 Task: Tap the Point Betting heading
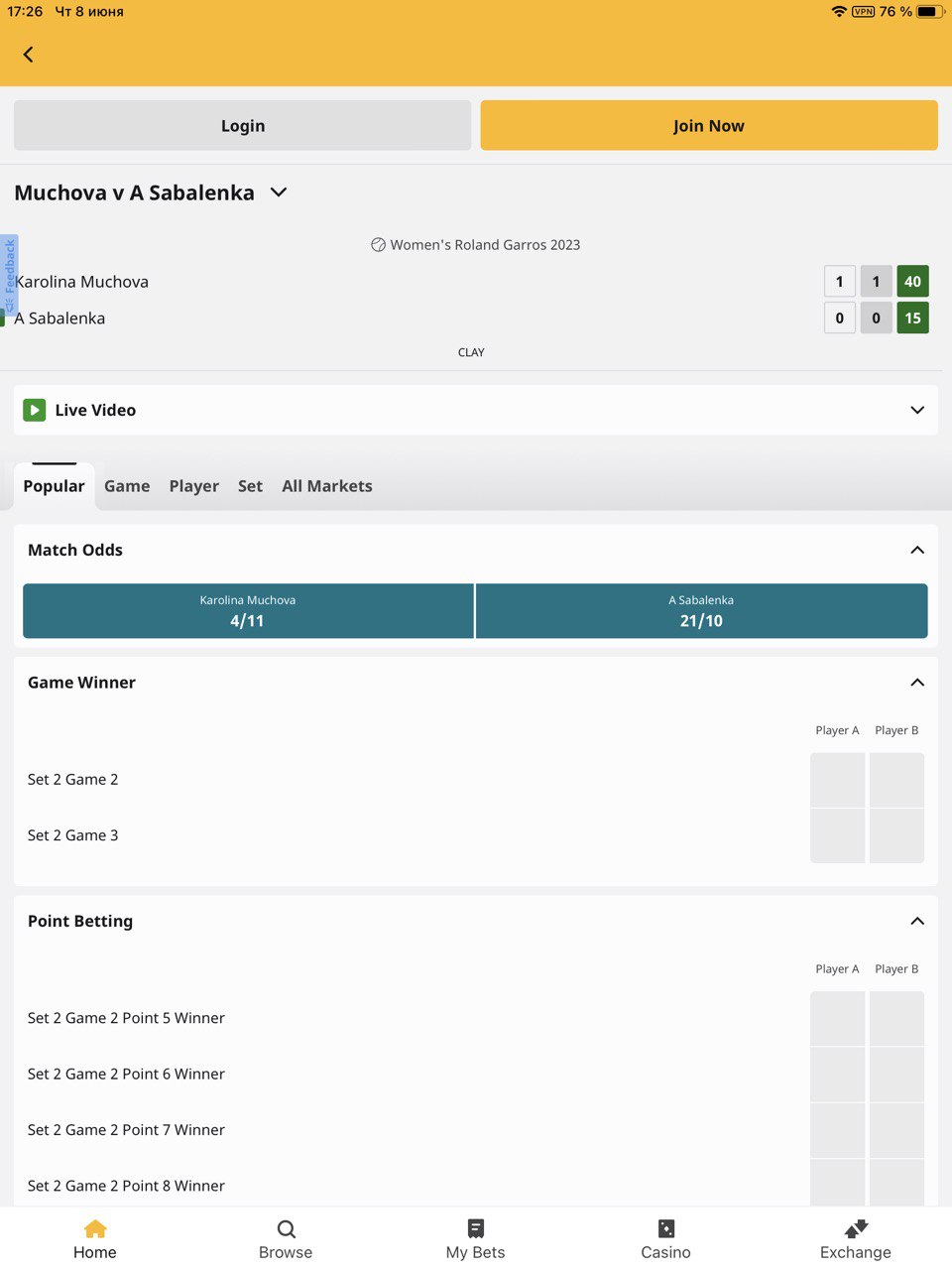pos(80,921)
